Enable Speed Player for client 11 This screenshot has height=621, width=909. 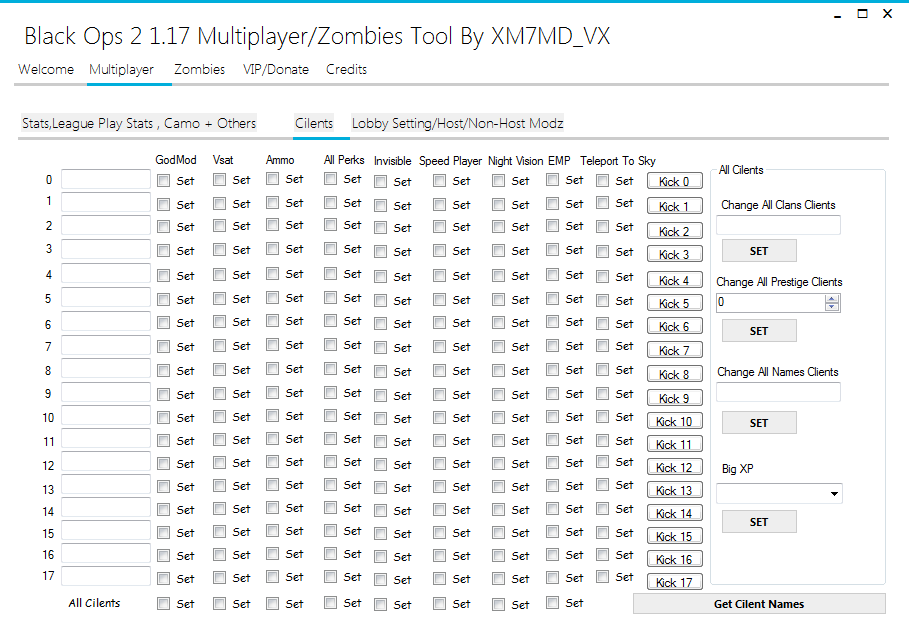click(439, 441)
